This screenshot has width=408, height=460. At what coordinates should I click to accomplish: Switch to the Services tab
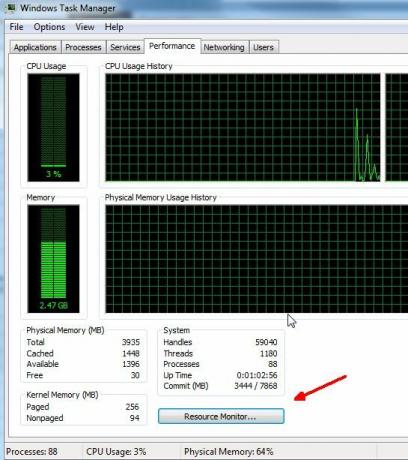click(125, 47)
